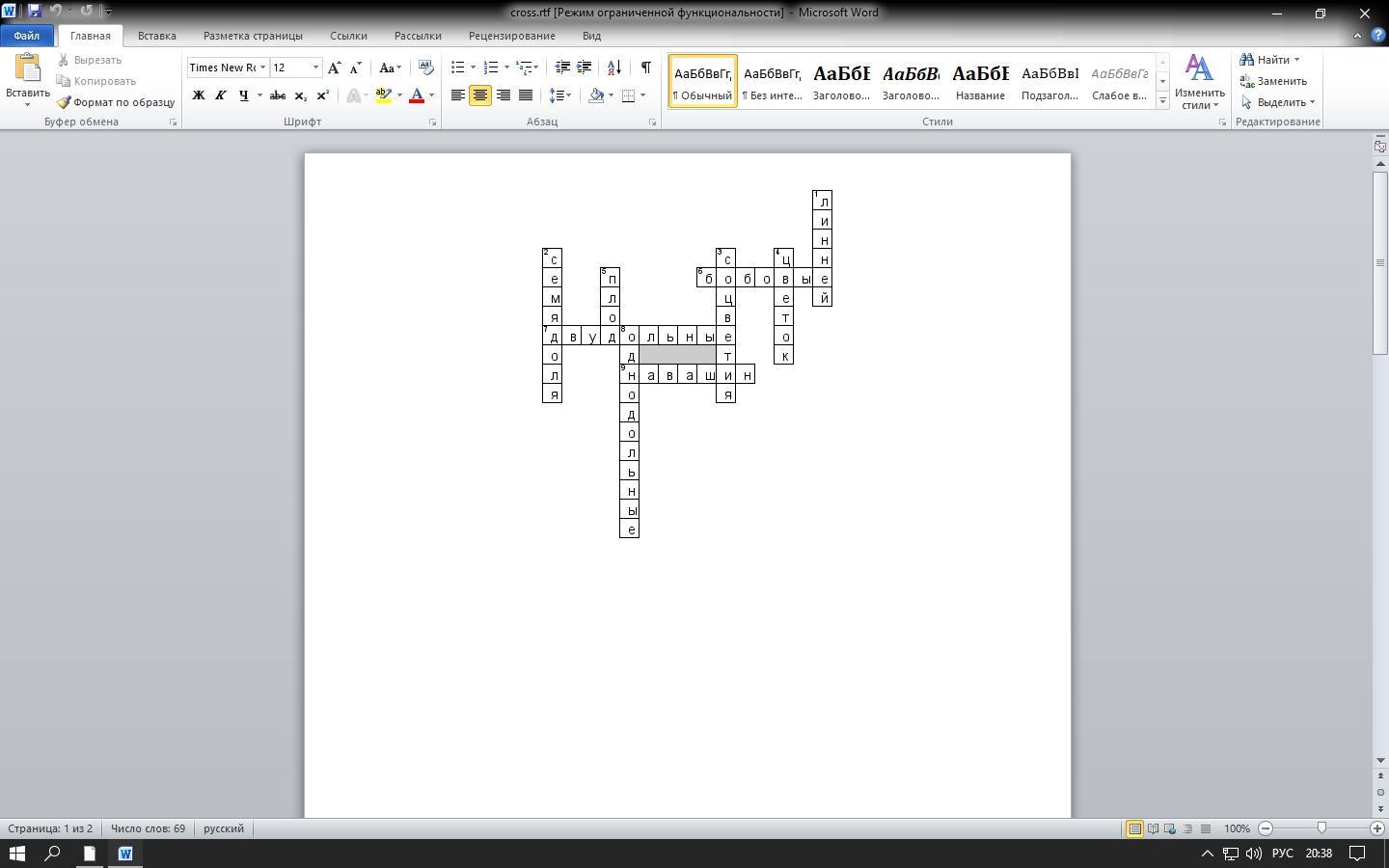Click the Изменить стили button
Viewport: 1389px width, 868px height.
pos(1199,82)
